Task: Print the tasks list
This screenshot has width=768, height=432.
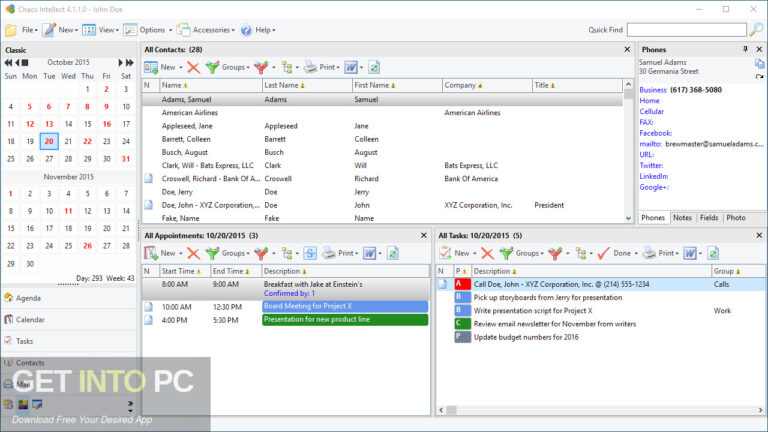Action: point(661,253)
